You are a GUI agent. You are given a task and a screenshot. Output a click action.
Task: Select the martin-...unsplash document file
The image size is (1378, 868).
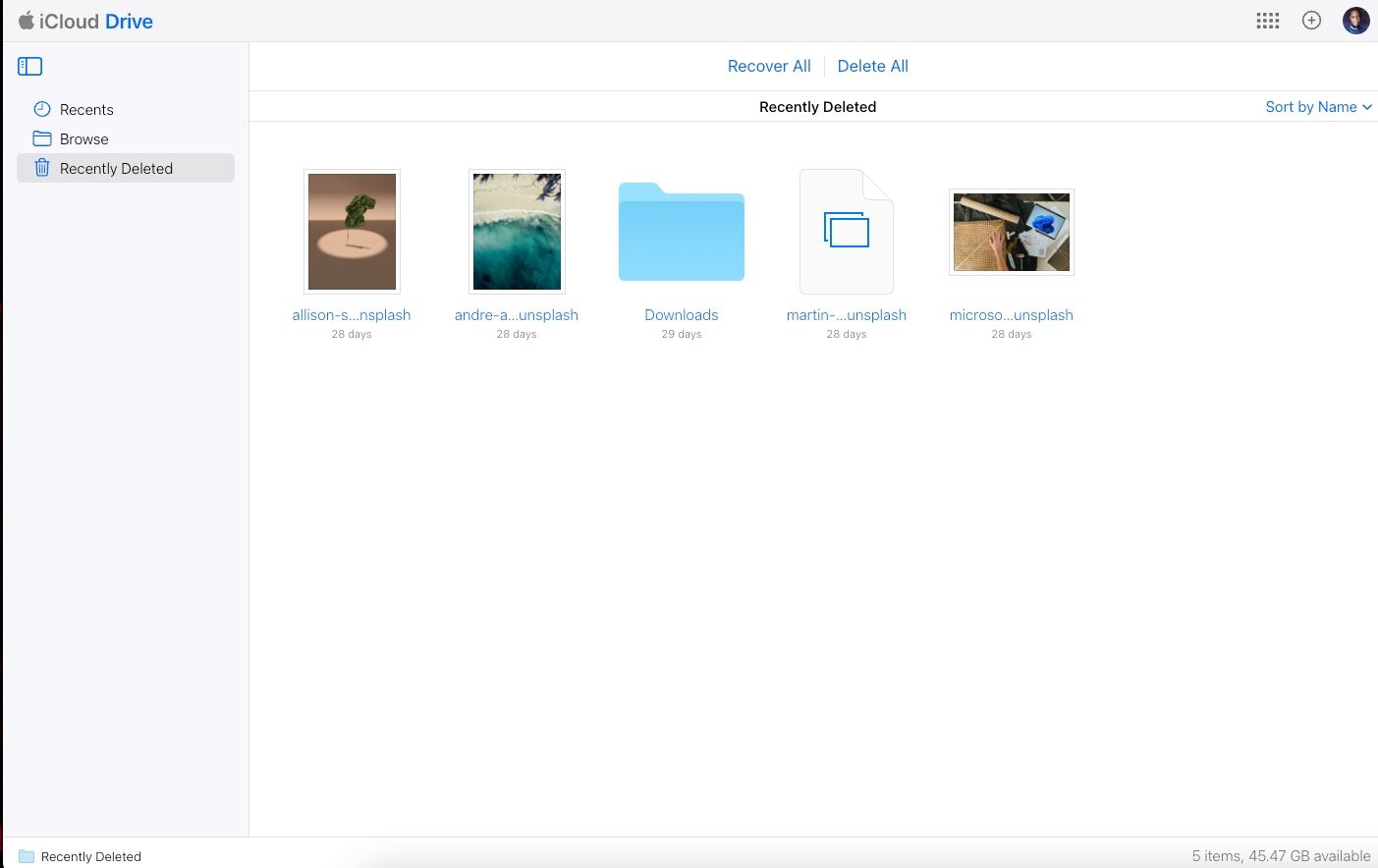[846, 232]
